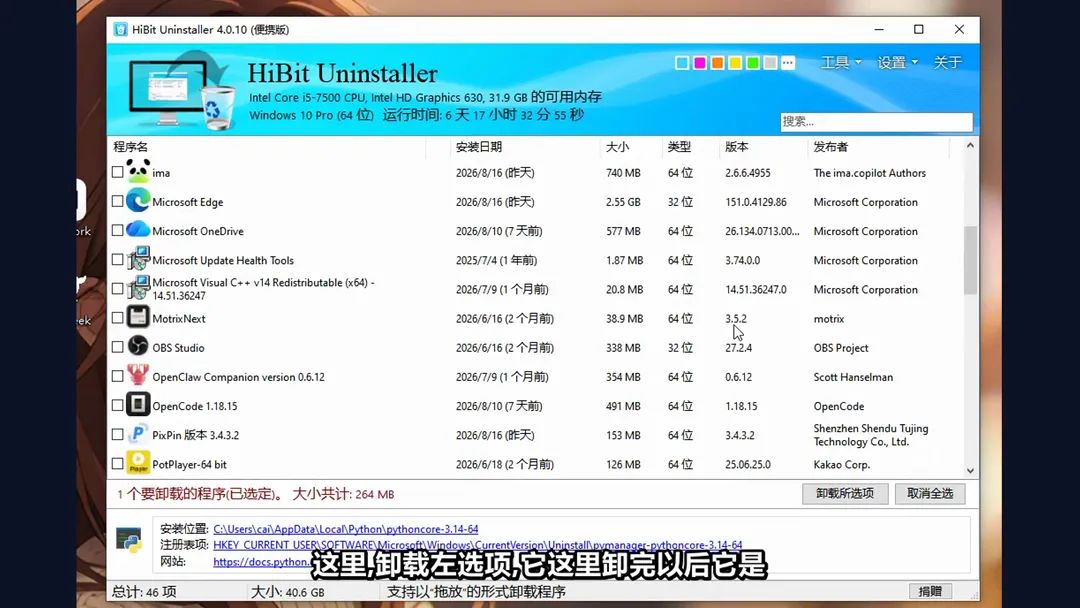
Task: Choose the gray theme color swatch
Action: click(770, 63)
